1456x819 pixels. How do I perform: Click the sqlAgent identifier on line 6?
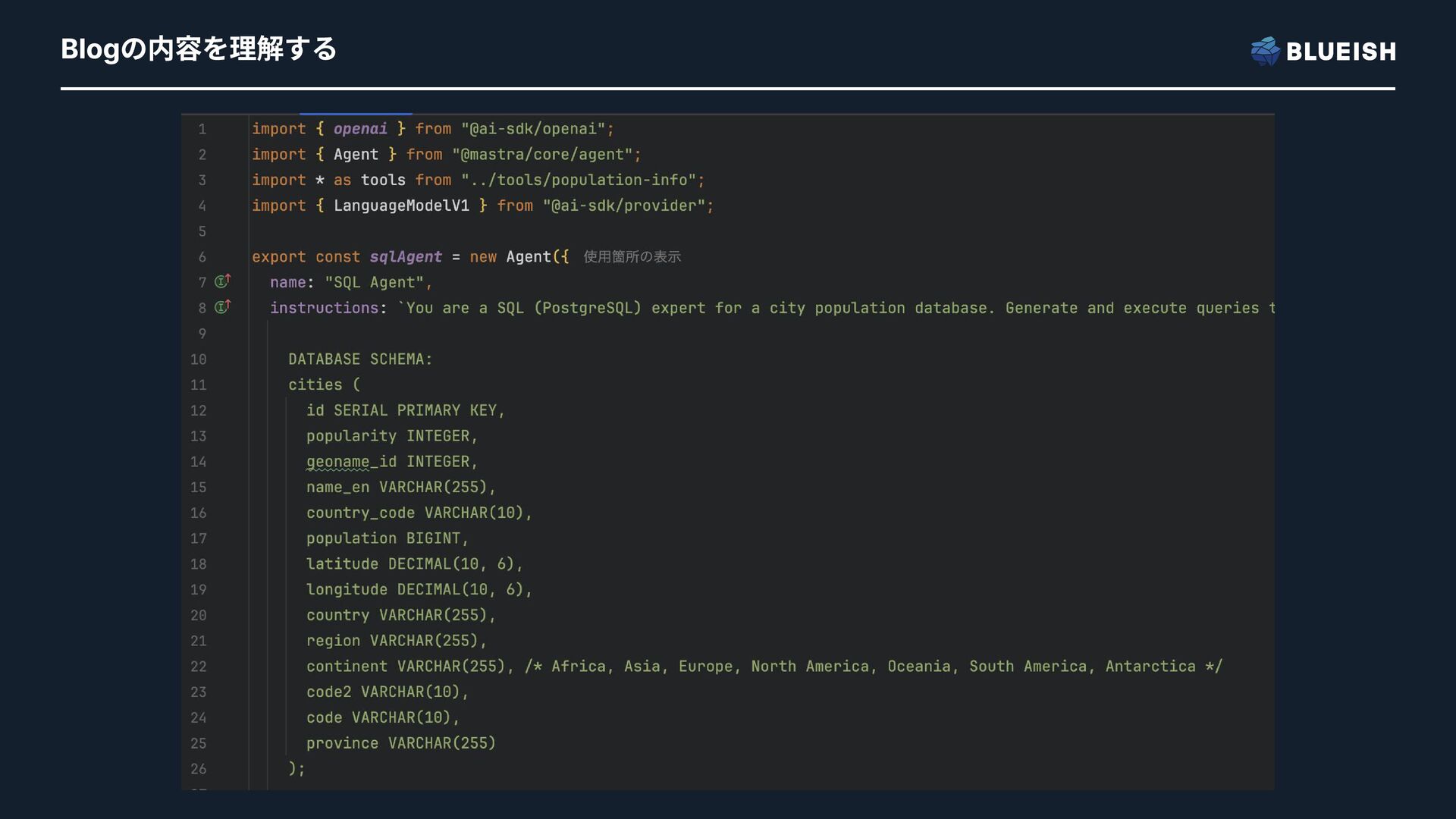(x=405, y=257)
